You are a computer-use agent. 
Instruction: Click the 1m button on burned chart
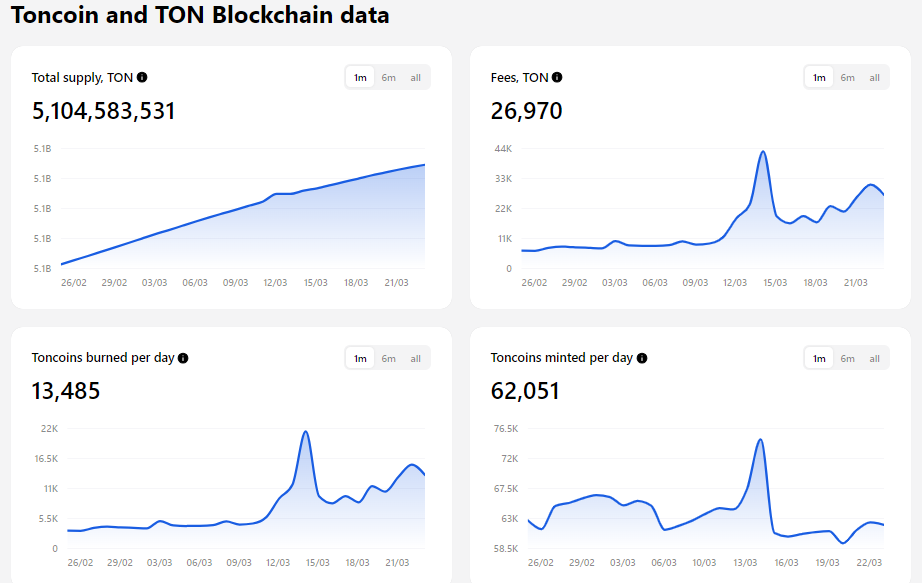point(359,357)
